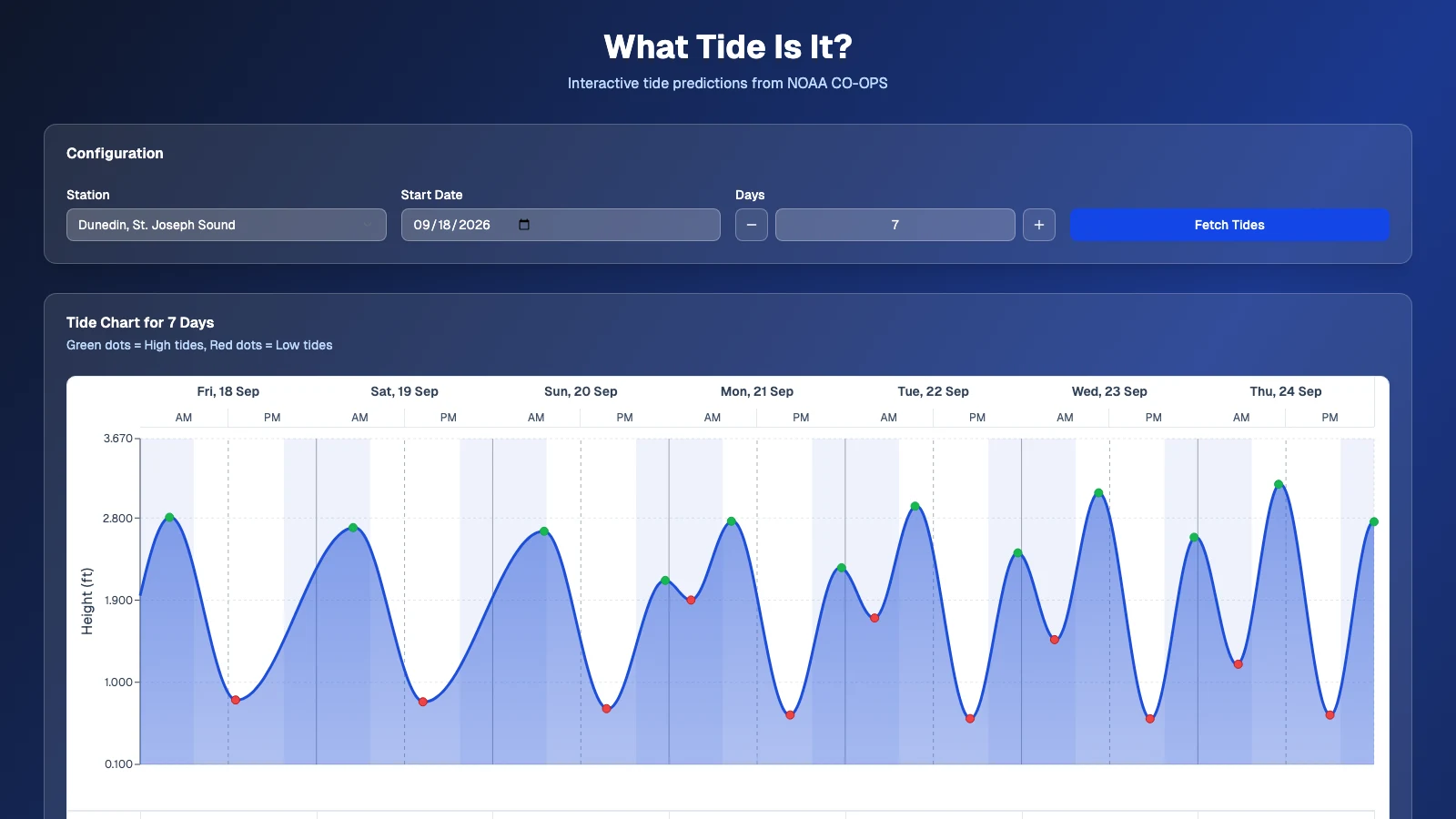Click the 3.670 y-axis value

coord(118,439)
